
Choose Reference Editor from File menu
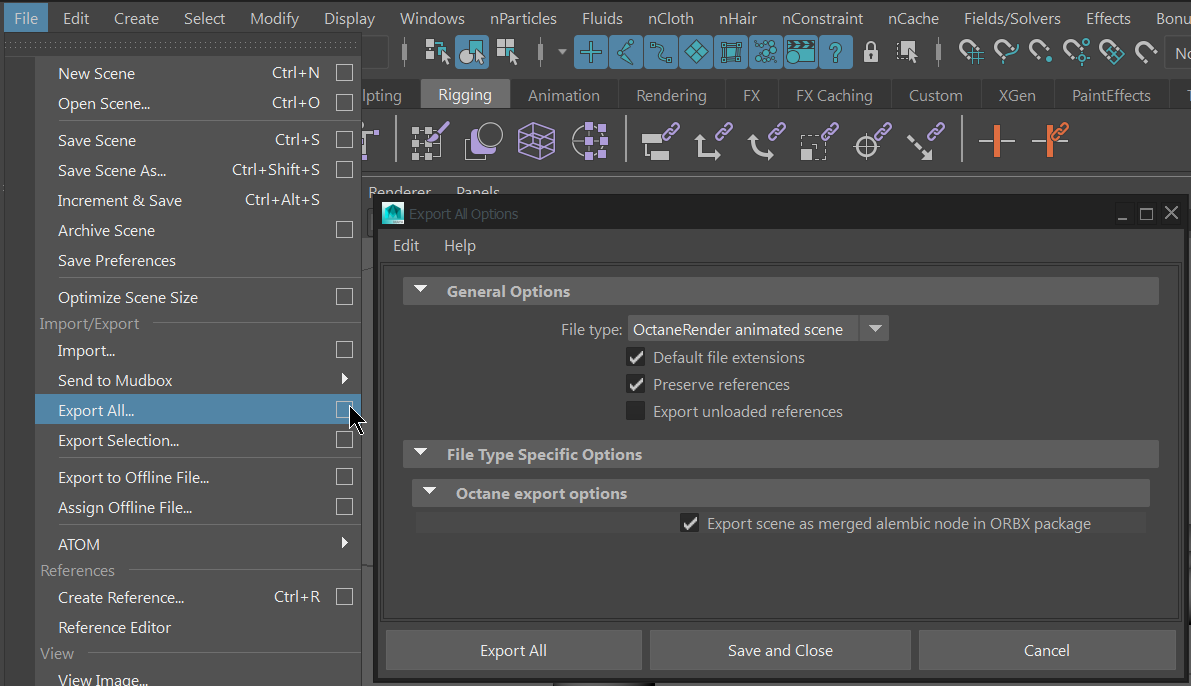tap(199, 628)
